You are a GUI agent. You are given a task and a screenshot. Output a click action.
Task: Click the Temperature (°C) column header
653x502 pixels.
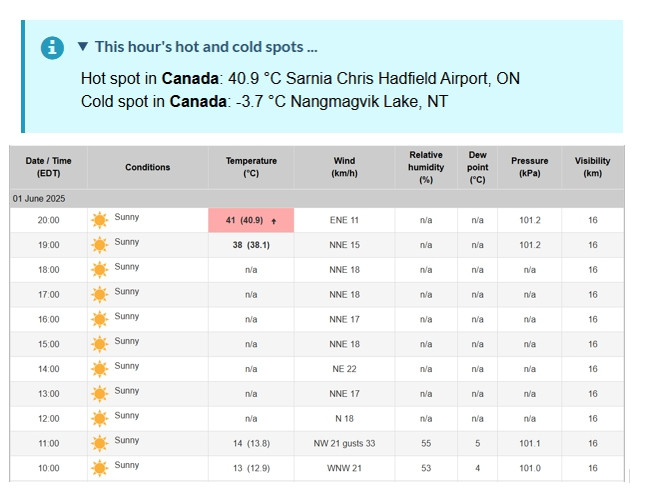pyautogui.click(x=251, y=167)
